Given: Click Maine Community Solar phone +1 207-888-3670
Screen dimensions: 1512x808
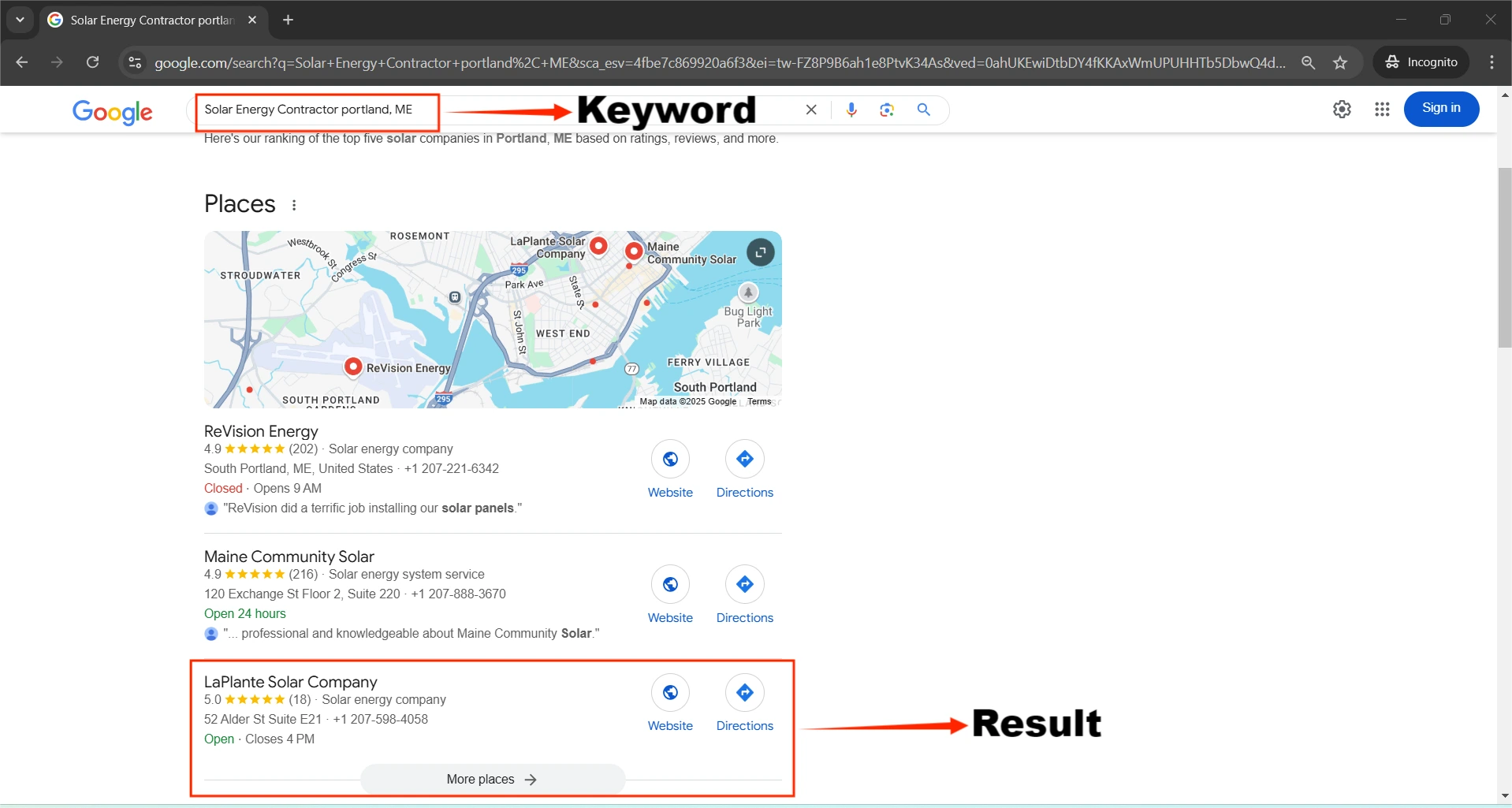Looking at the screenshot, I should pos(459,594).
